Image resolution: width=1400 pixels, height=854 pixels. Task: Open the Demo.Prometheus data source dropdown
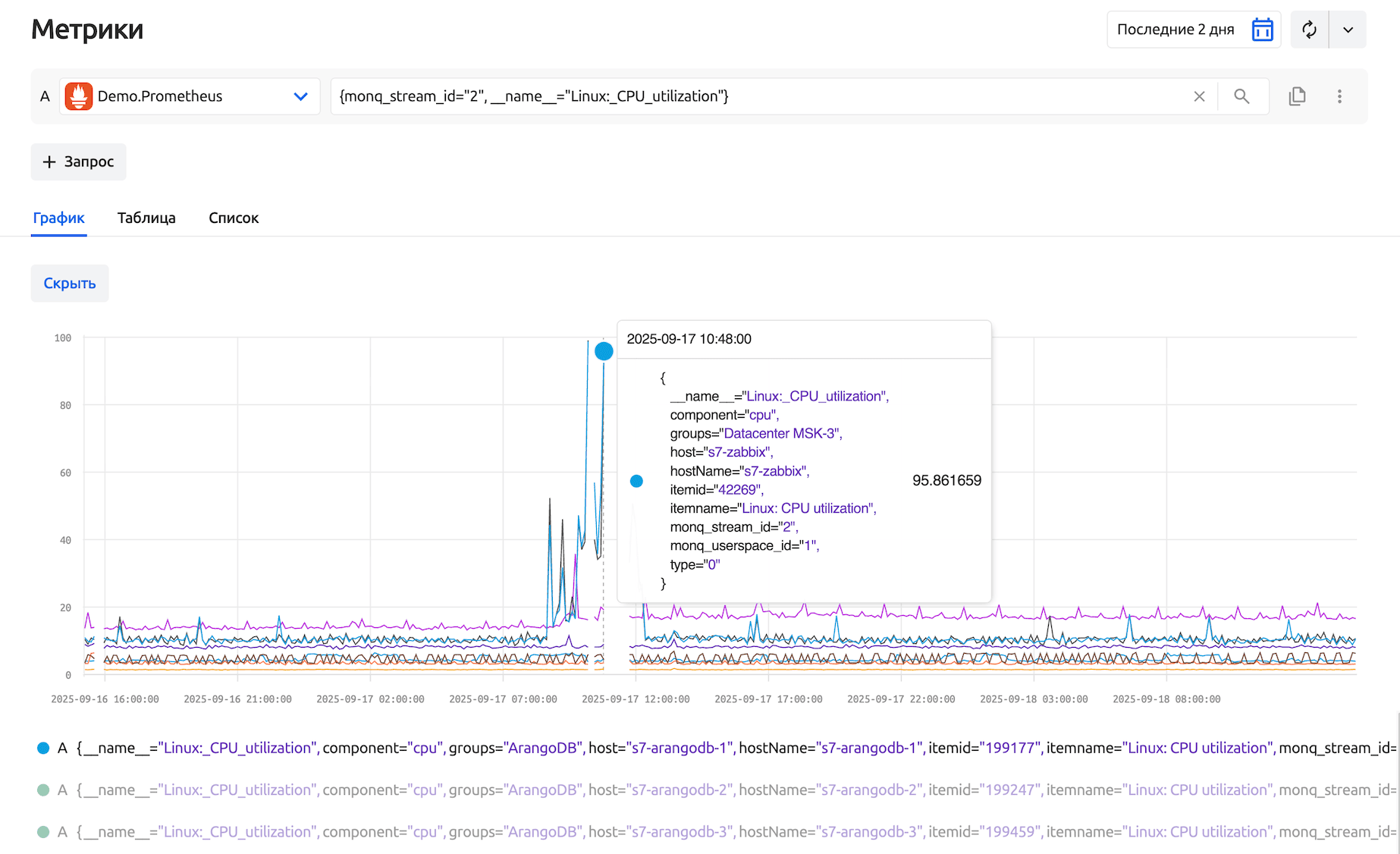[300, 96]
